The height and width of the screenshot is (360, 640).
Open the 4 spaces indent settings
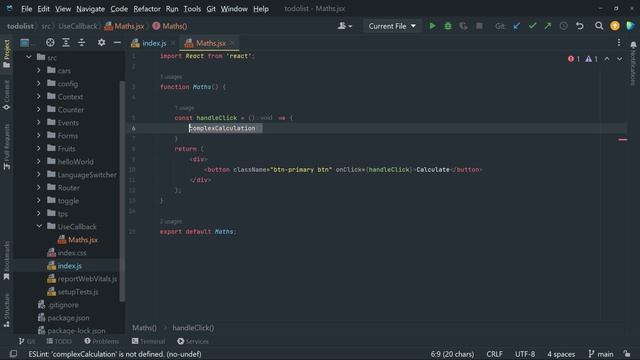[561, 354]
